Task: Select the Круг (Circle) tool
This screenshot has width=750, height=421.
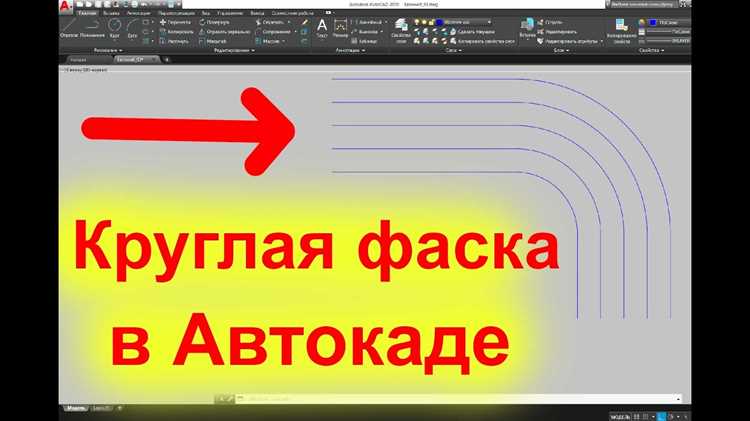Action: click(115, 28)
